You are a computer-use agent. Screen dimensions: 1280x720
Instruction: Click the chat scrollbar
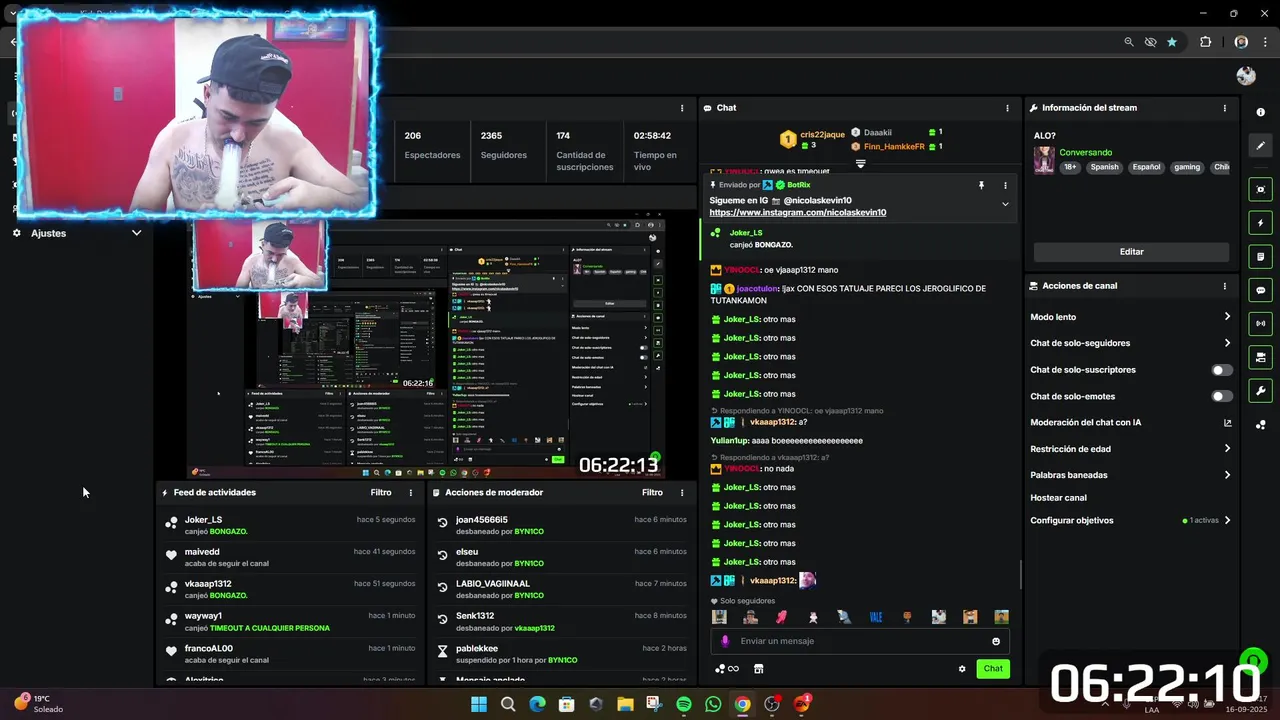tap(1020, 573)
